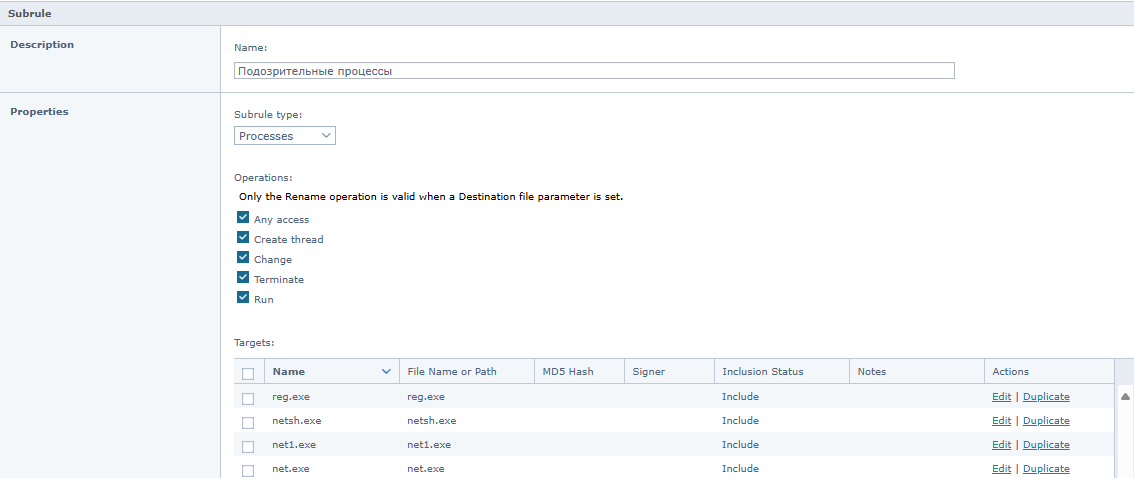The image size is (1134, 478).
Task: Duplicate the net.exe target
Action: [1046, 469]
